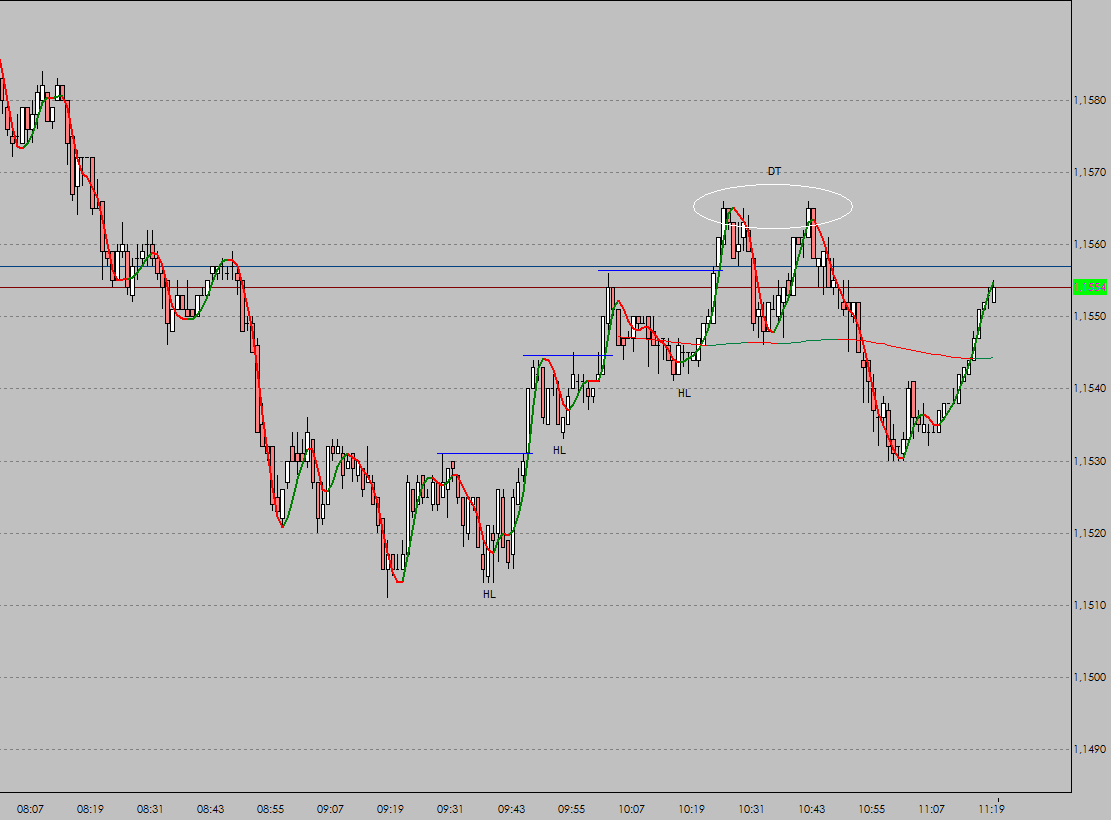Click the 1,1540 price axis label
Image resolution: width=1111 pixels, height=820 pixels.
click(1090, 388)
